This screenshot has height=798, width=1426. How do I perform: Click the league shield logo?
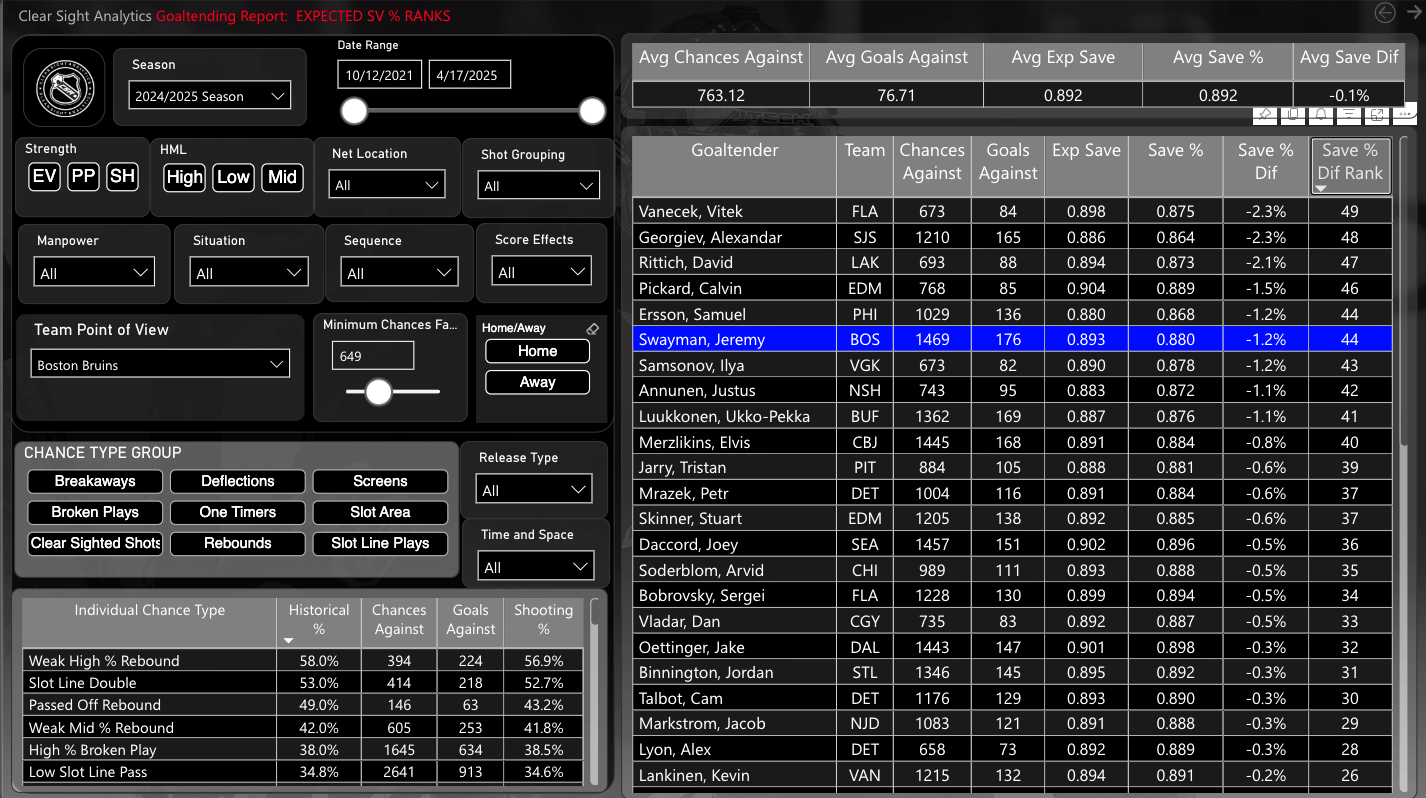click(x=64, y=87)
